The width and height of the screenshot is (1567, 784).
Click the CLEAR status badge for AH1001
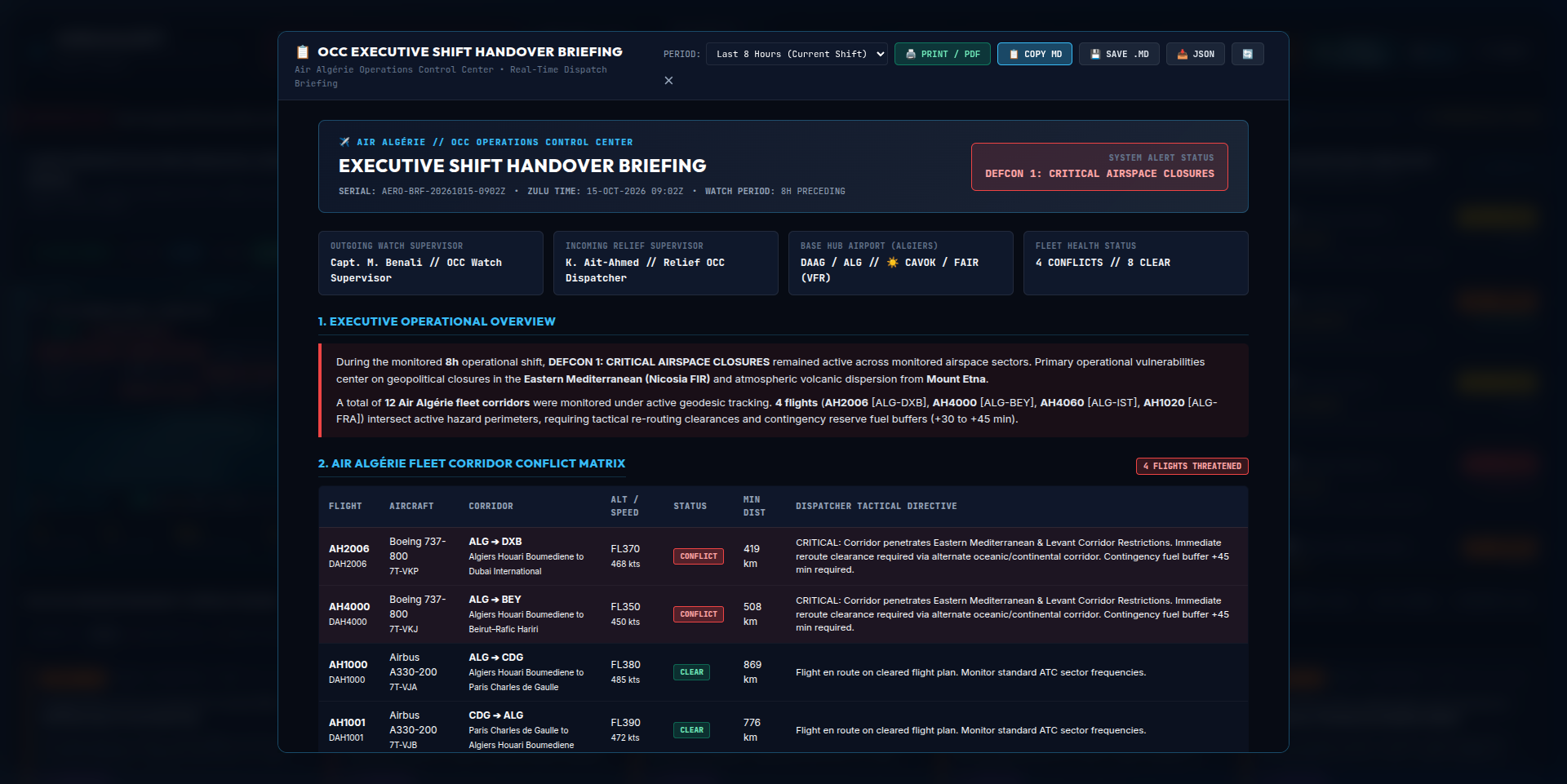coord(691,730)
